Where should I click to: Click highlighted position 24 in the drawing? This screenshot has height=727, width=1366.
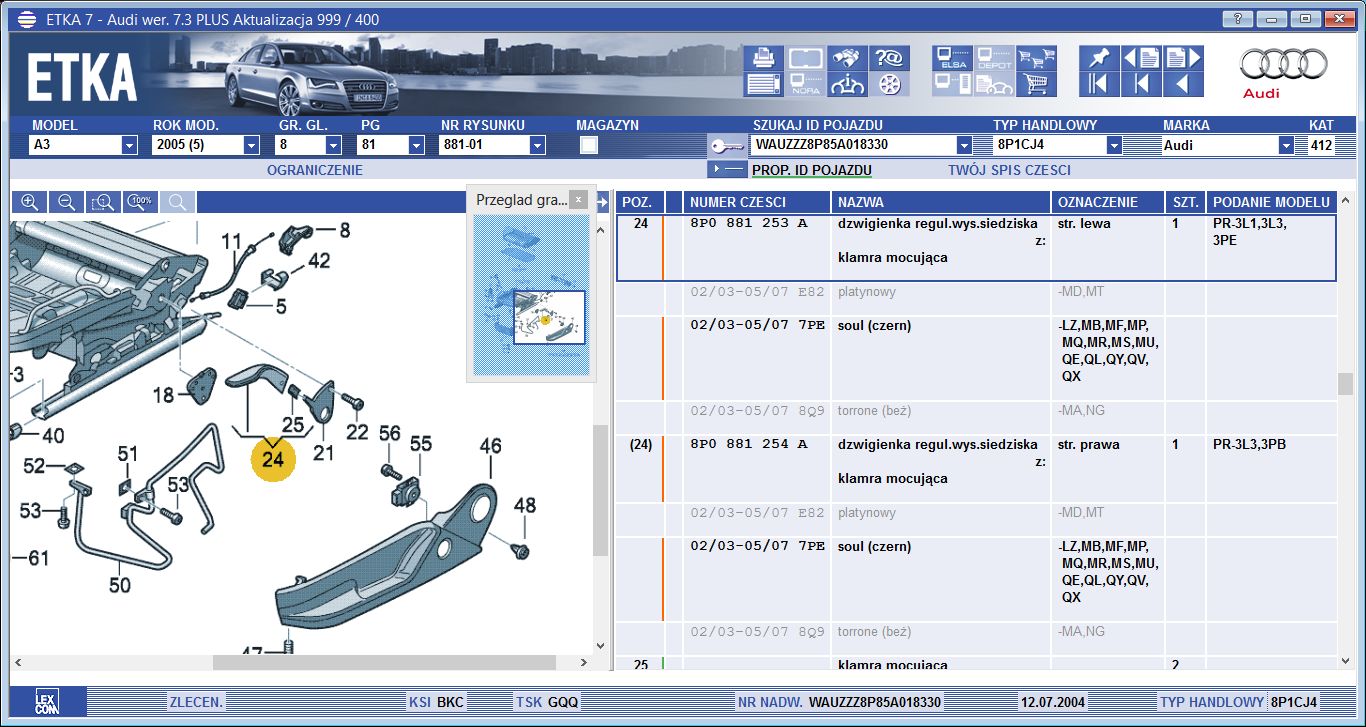273,458
